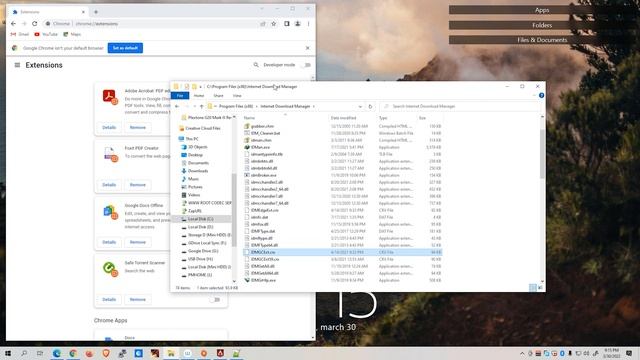
Task: Toggle Developer mode switch in Chrome
Action: click(x=307, y=65)
